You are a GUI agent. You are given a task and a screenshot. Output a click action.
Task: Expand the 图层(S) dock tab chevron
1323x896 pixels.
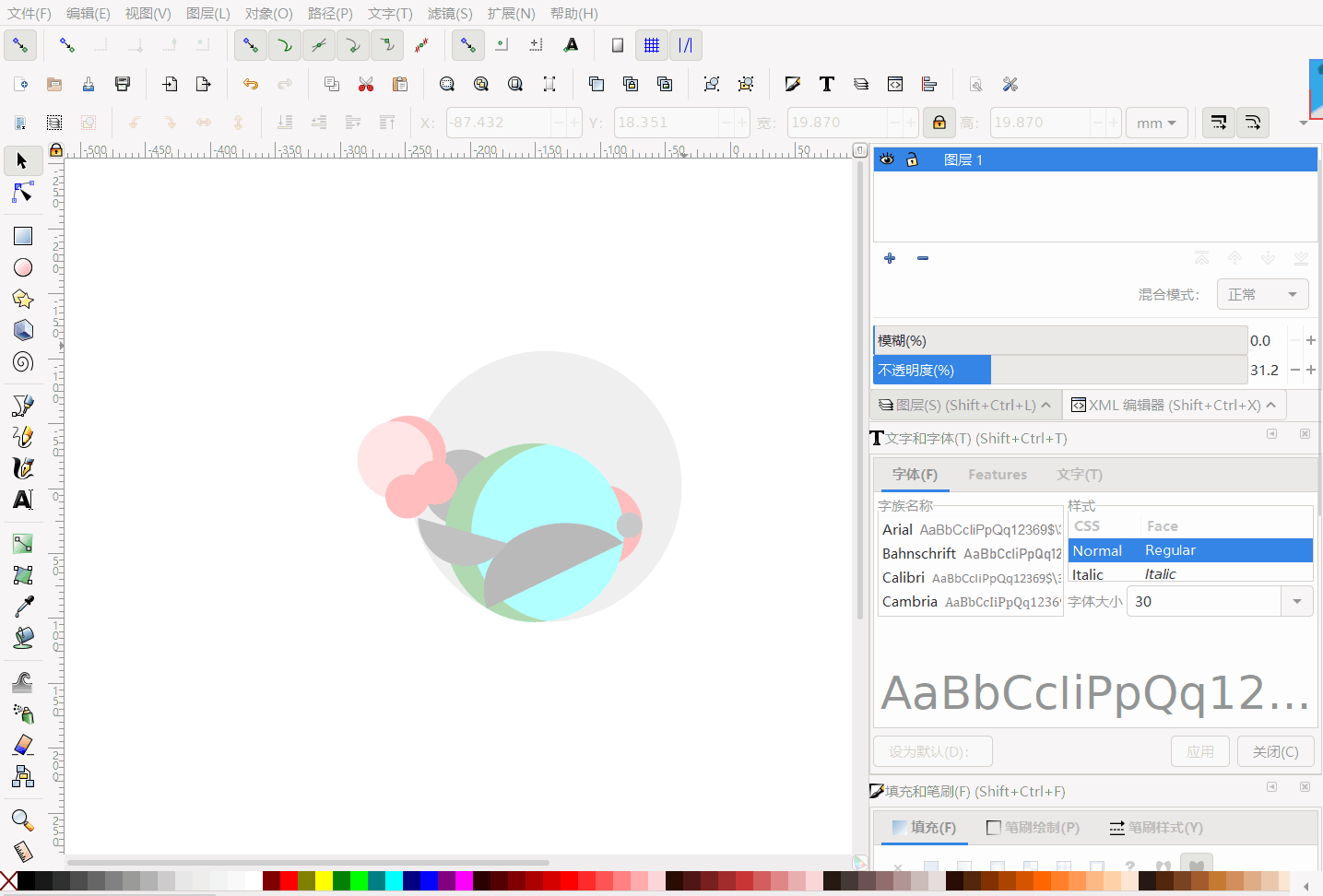tap(1046, 405)
